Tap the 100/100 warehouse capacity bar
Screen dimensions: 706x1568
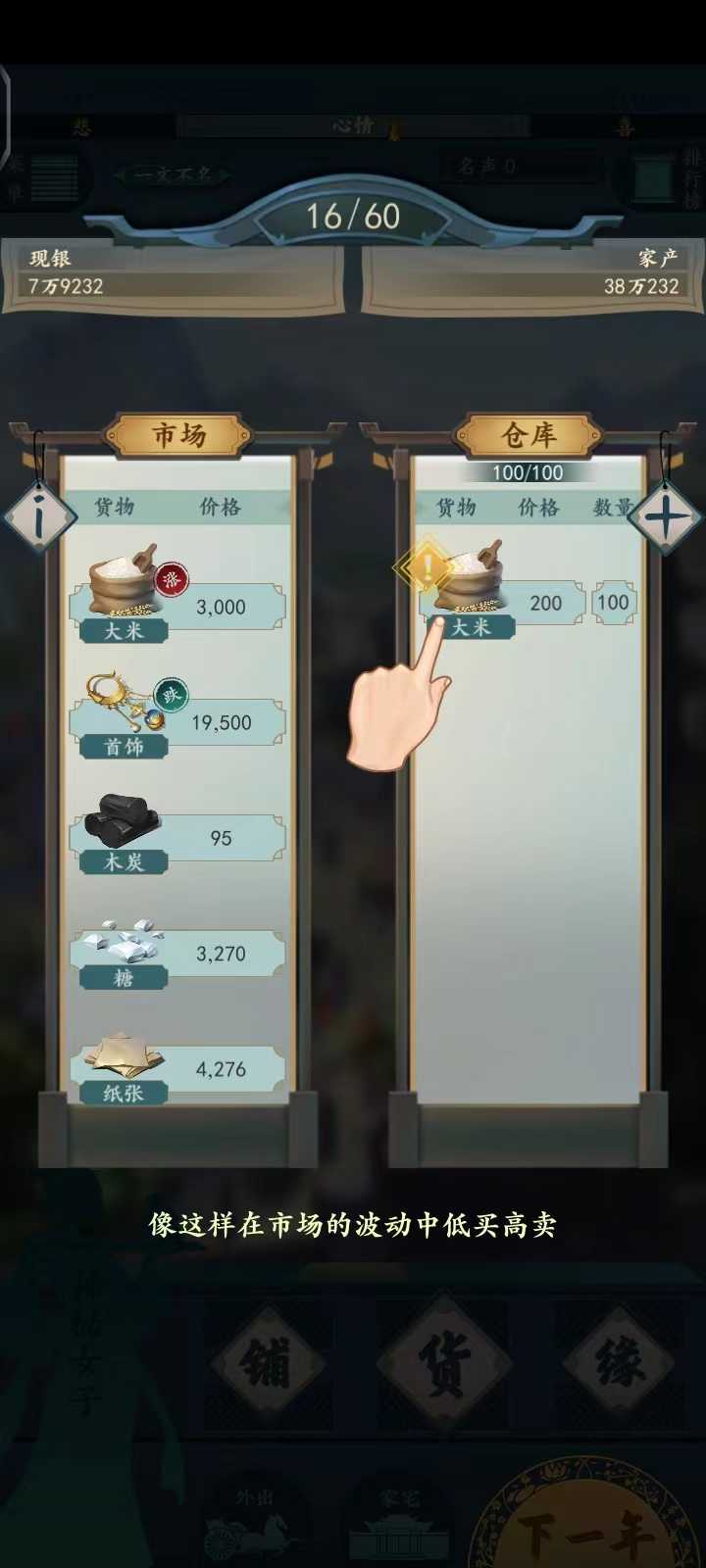point(529,472)
